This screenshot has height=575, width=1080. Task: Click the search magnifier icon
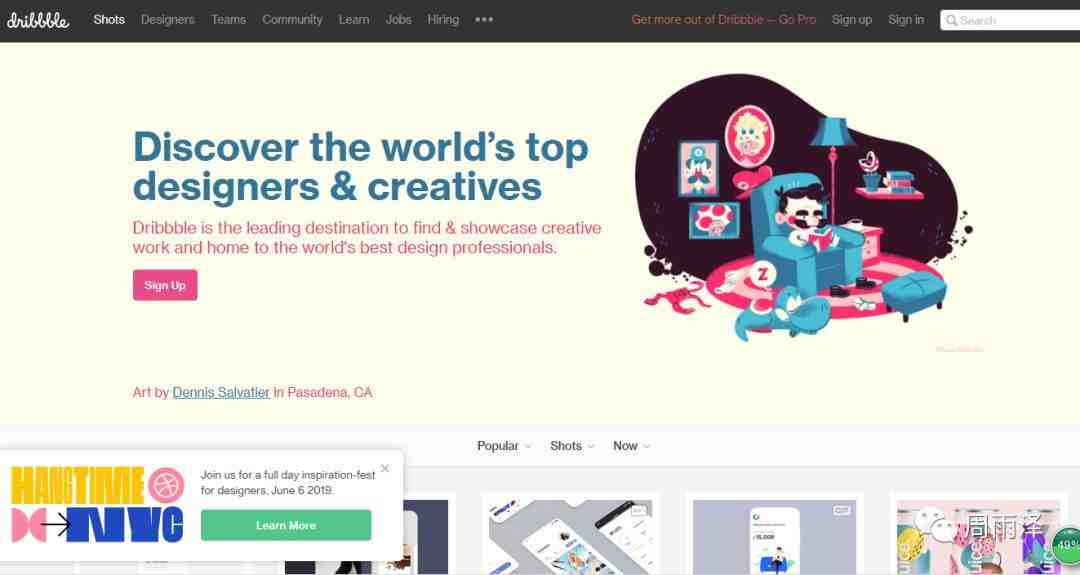951,21
